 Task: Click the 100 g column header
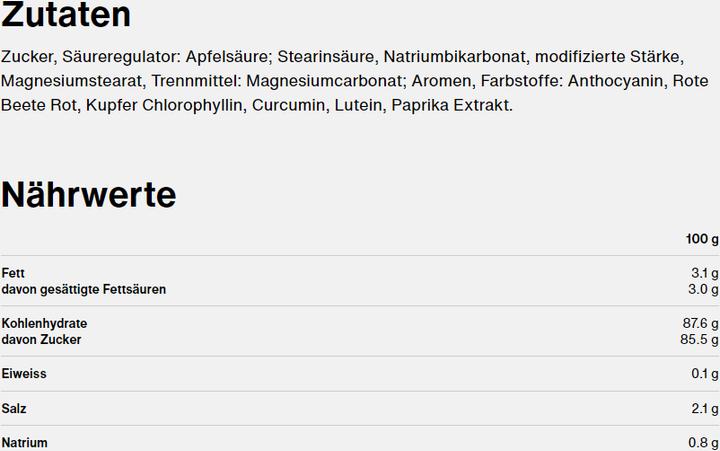pos(702,239)
